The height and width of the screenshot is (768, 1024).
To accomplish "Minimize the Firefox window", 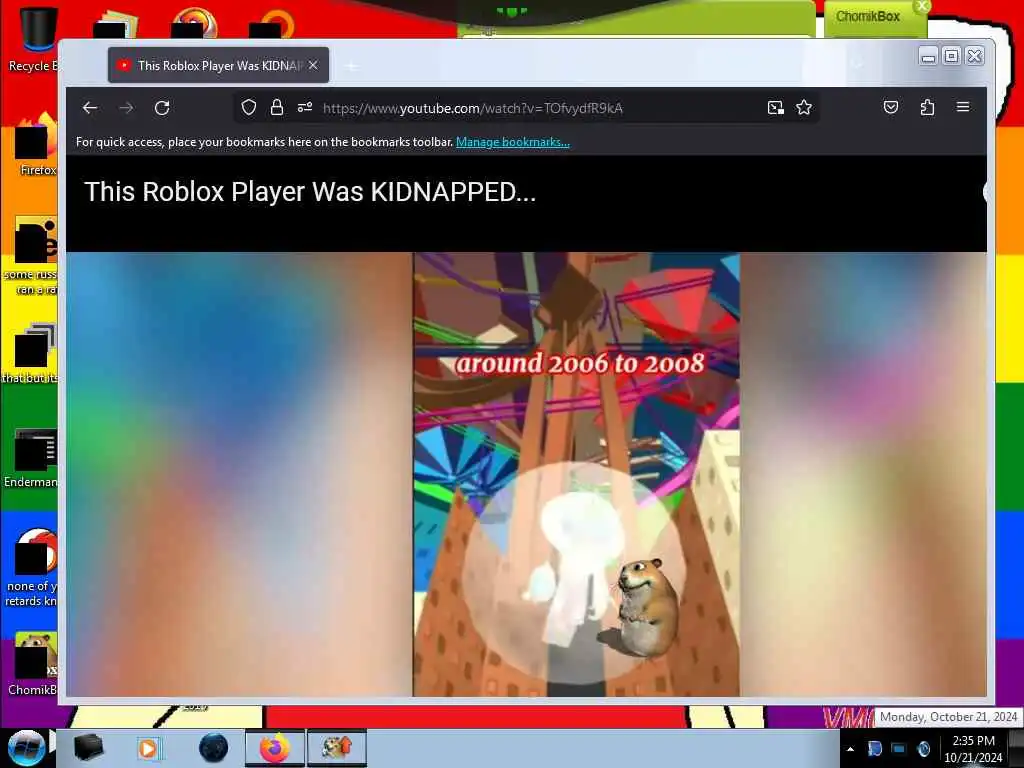I will pos(928,57).
